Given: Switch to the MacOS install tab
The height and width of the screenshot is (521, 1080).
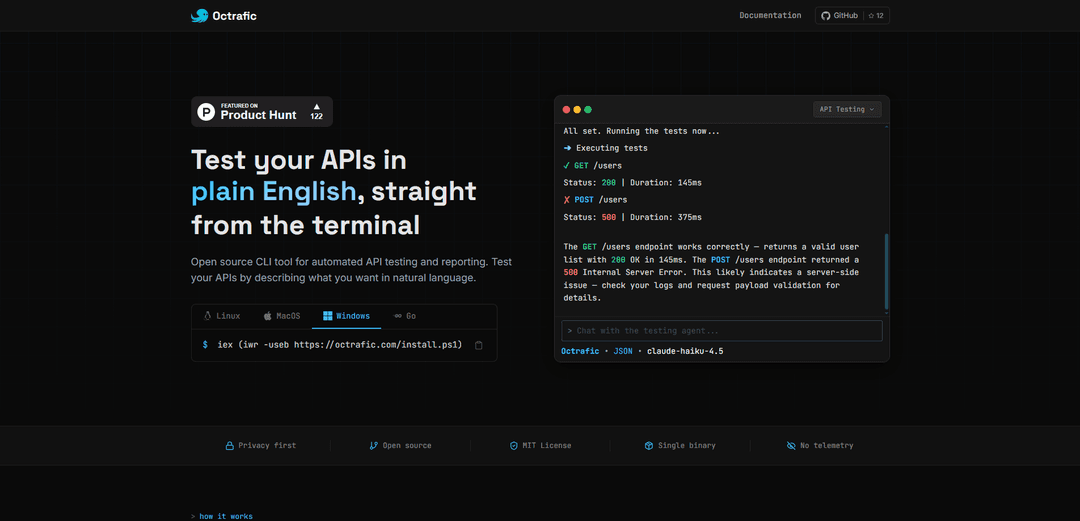Looking at the screenshot, I should pyautogui.click(x=282, y=316).
